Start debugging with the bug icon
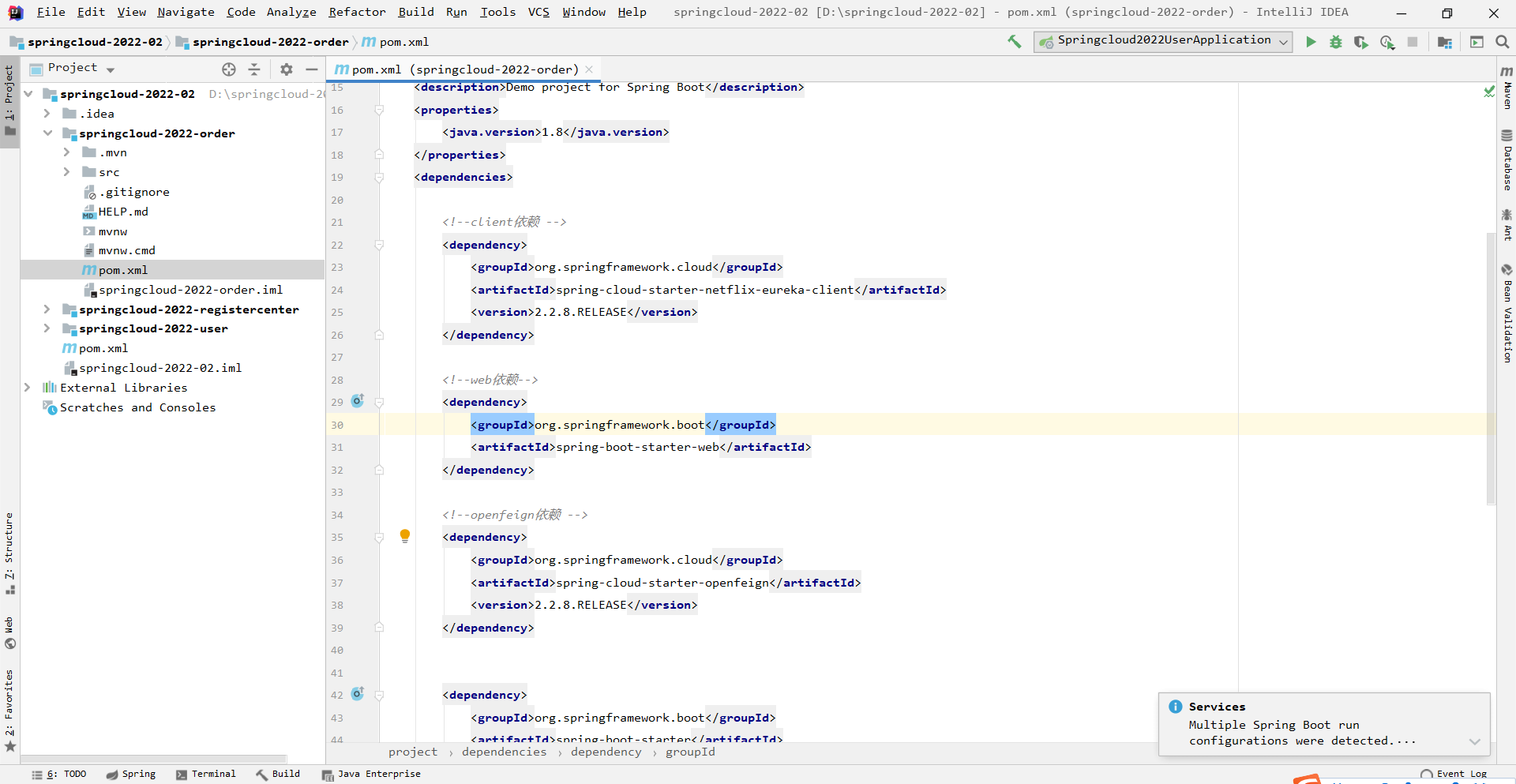Image resolution: width=1516 pixels, height=784 pixels. click(1336, 42)
